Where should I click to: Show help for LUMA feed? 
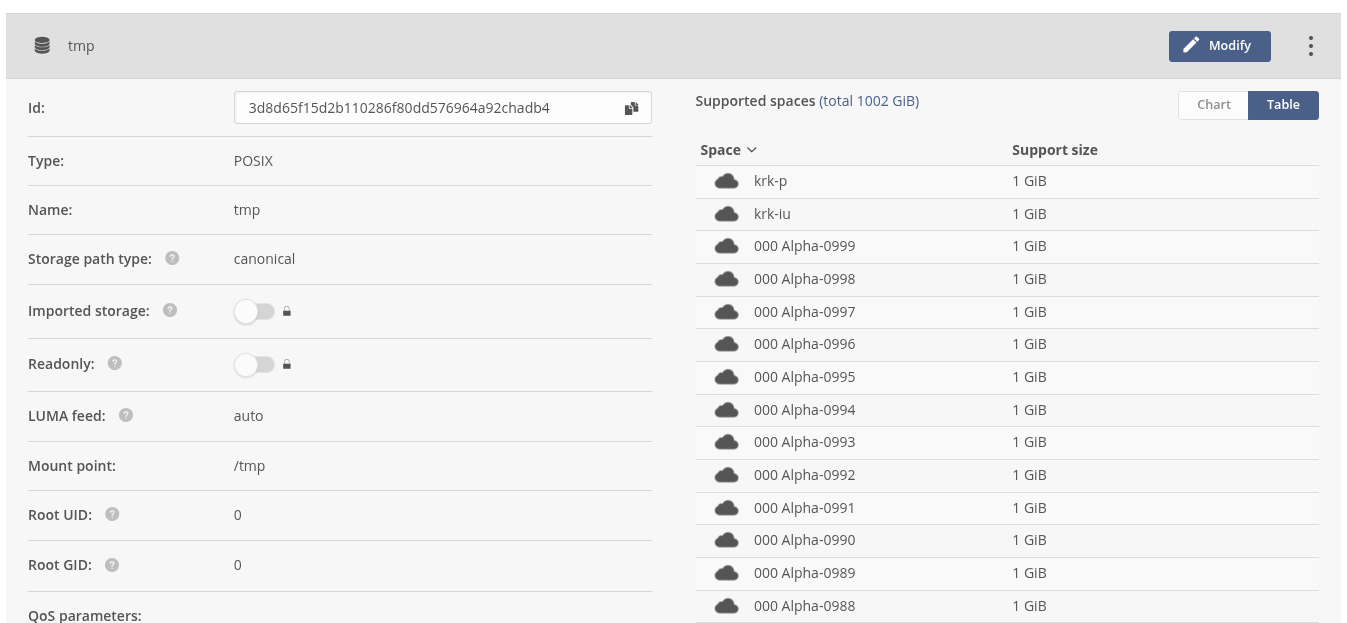126,416
